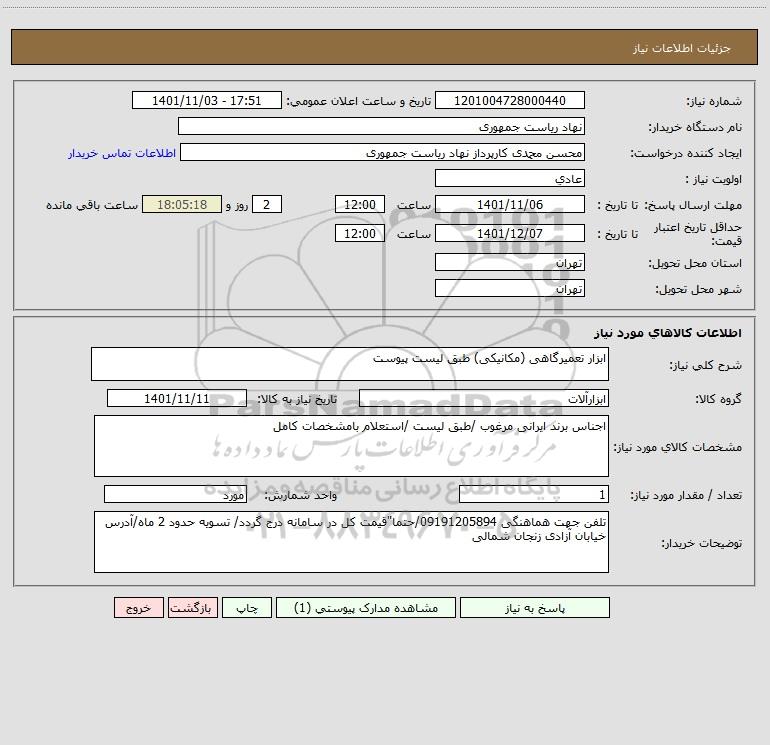
Task: Click label 'تاریخ و ساعت اعلان عمومی:'
Action: (358, 101)
